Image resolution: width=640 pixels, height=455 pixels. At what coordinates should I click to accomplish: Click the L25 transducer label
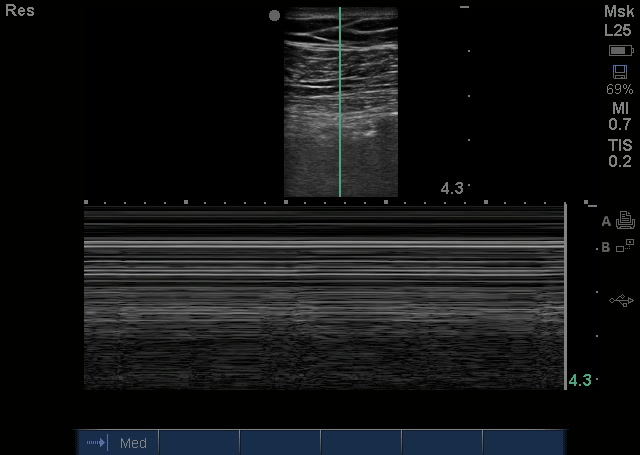coord(619,29)
